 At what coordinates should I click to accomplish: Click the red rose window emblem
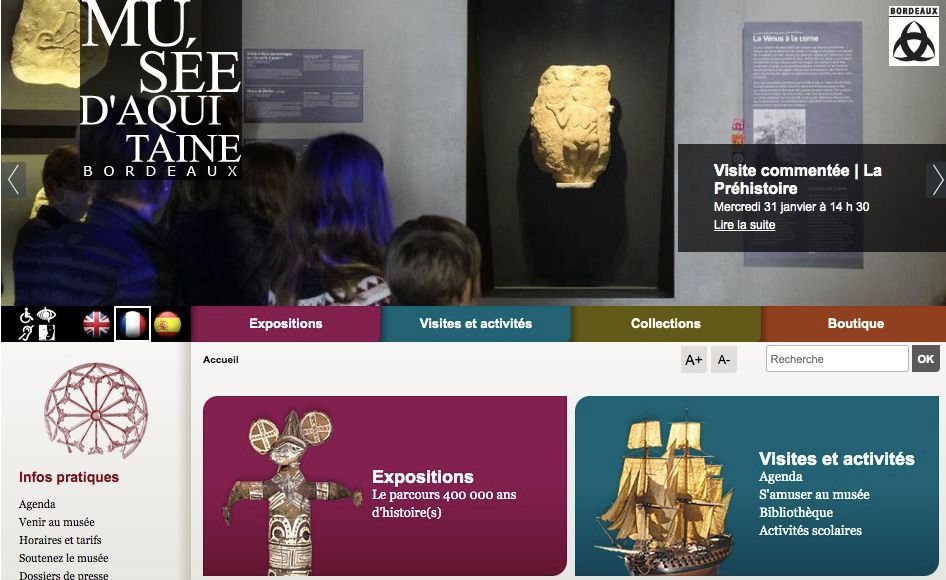[96, 410]
